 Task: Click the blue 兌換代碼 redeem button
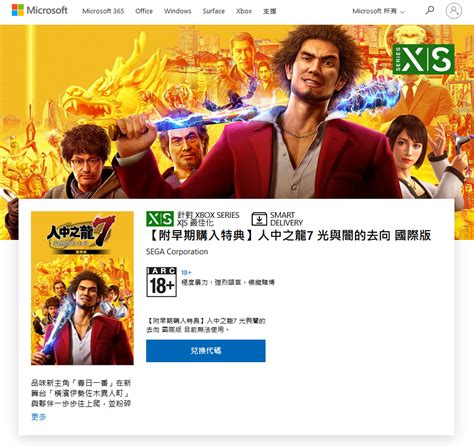206,351
